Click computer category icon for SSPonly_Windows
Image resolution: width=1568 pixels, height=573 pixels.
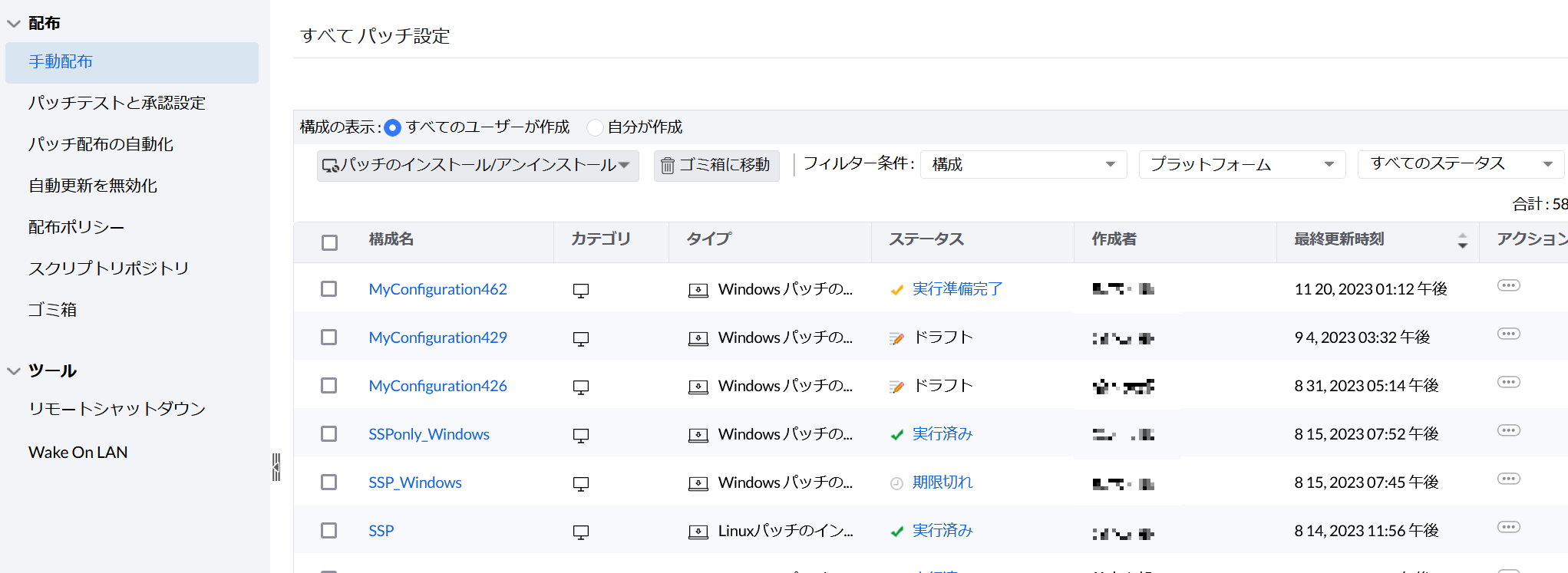(x=581, y=435)
